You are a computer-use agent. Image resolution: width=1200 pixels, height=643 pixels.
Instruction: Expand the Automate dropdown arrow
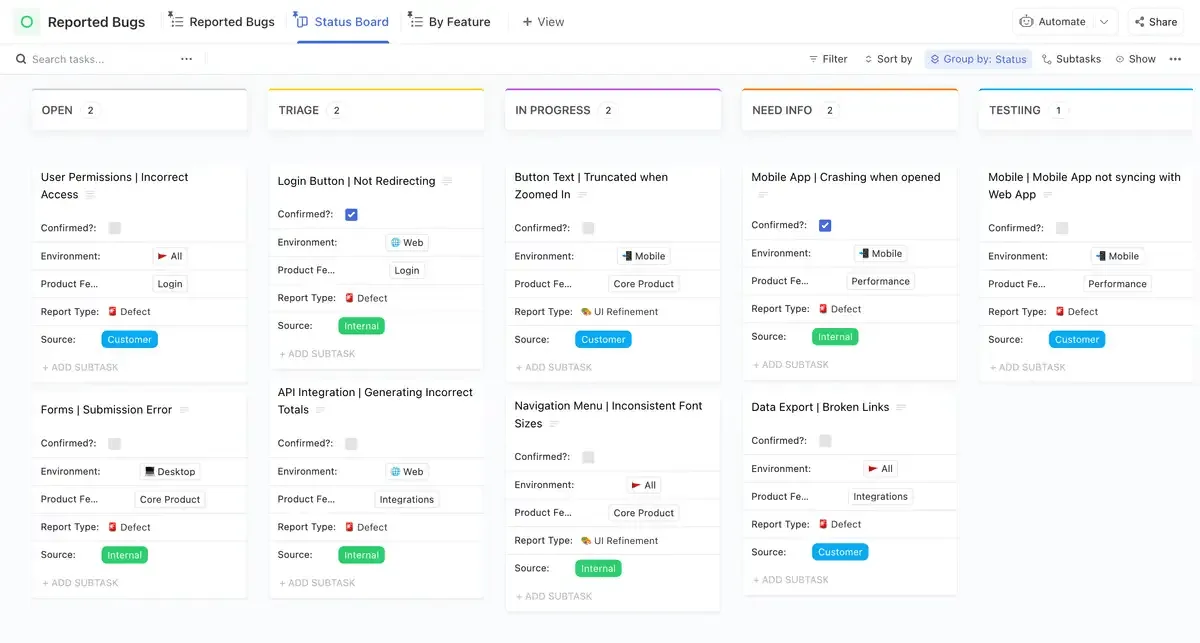tap(1104, 21)
